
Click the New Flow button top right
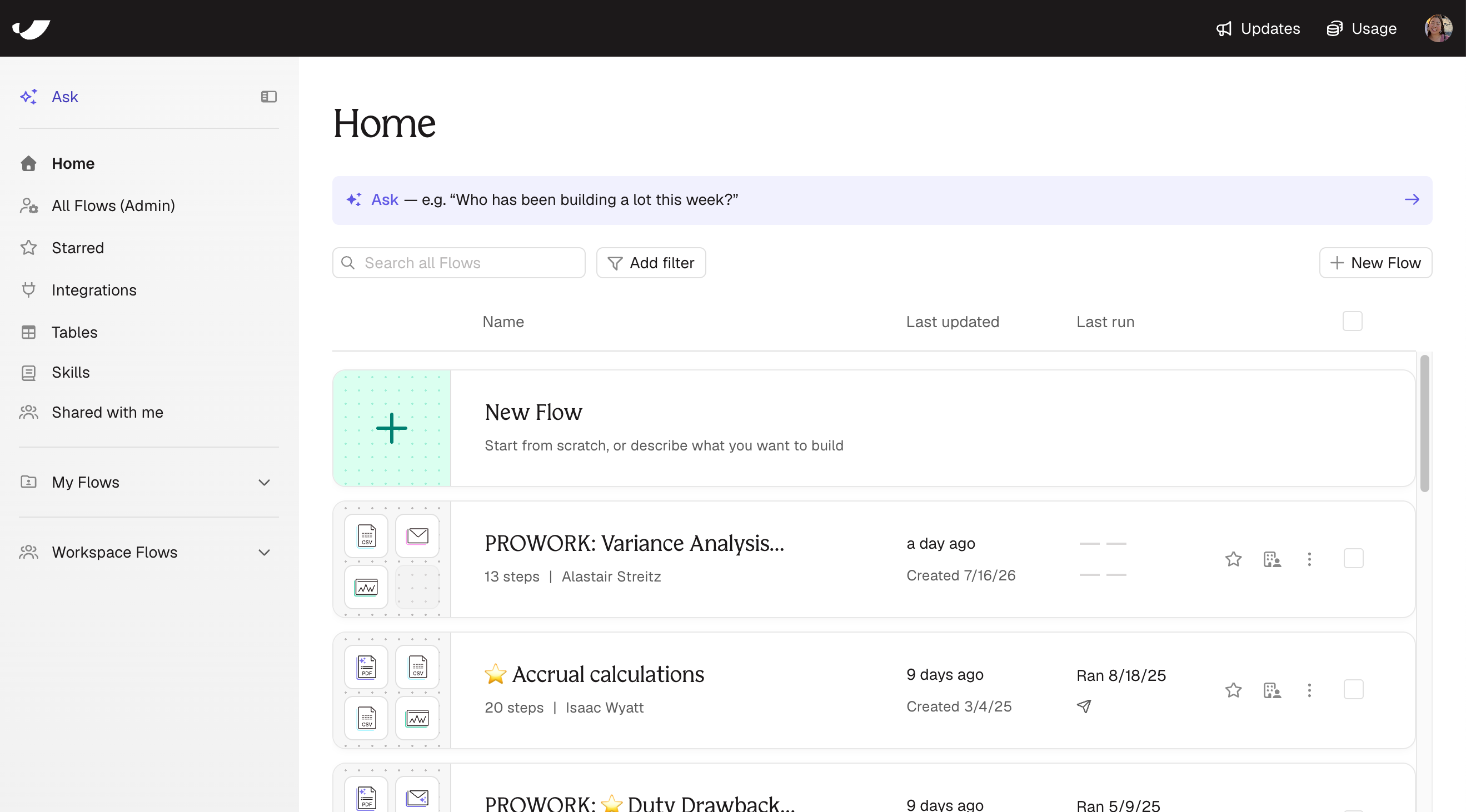click(x=1375, y=263)
